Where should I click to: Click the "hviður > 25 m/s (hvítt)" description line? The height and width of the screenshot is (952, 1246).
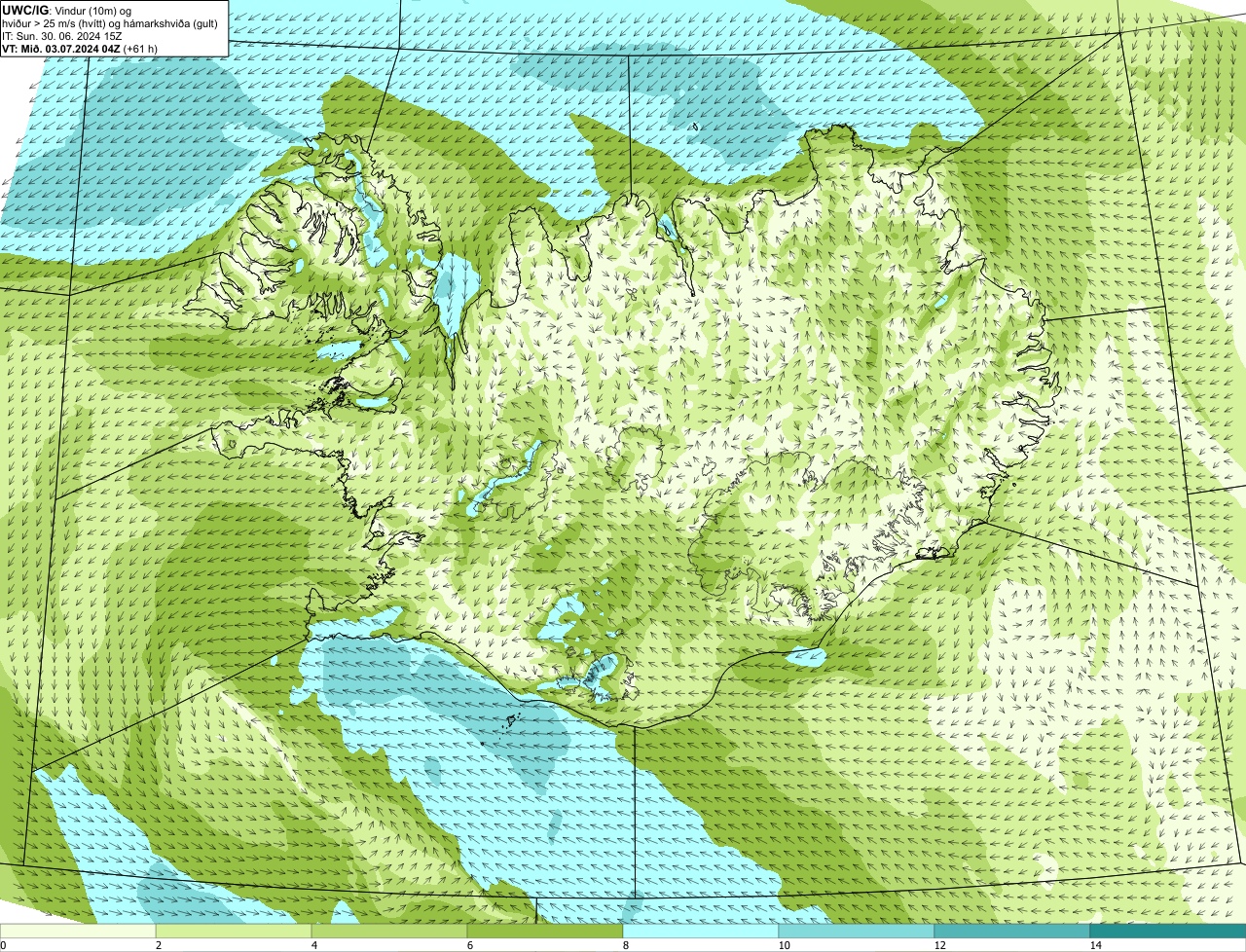pos(110,22)
